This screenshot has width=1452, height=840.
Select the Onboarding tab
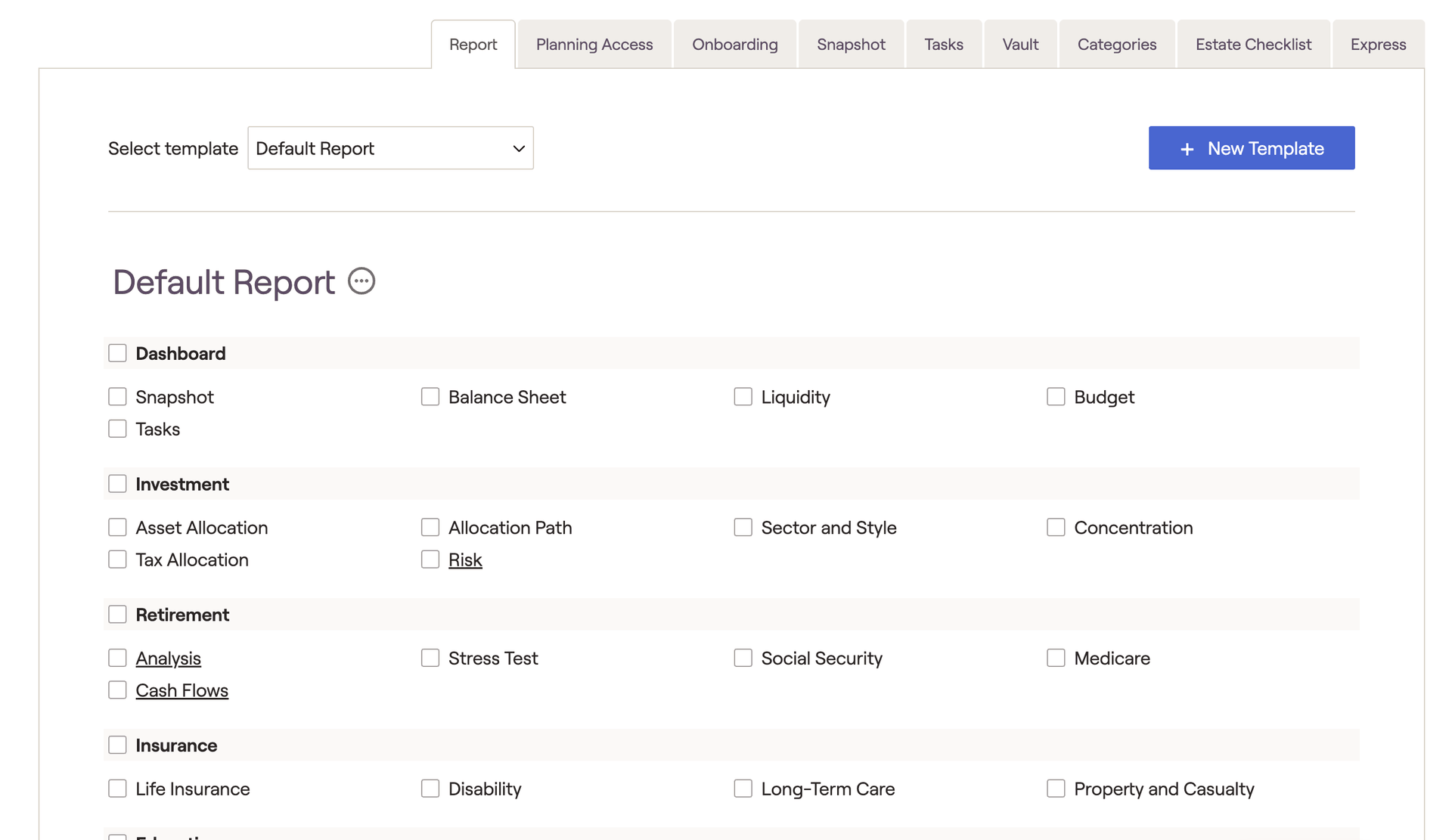(x=734, y=45)
